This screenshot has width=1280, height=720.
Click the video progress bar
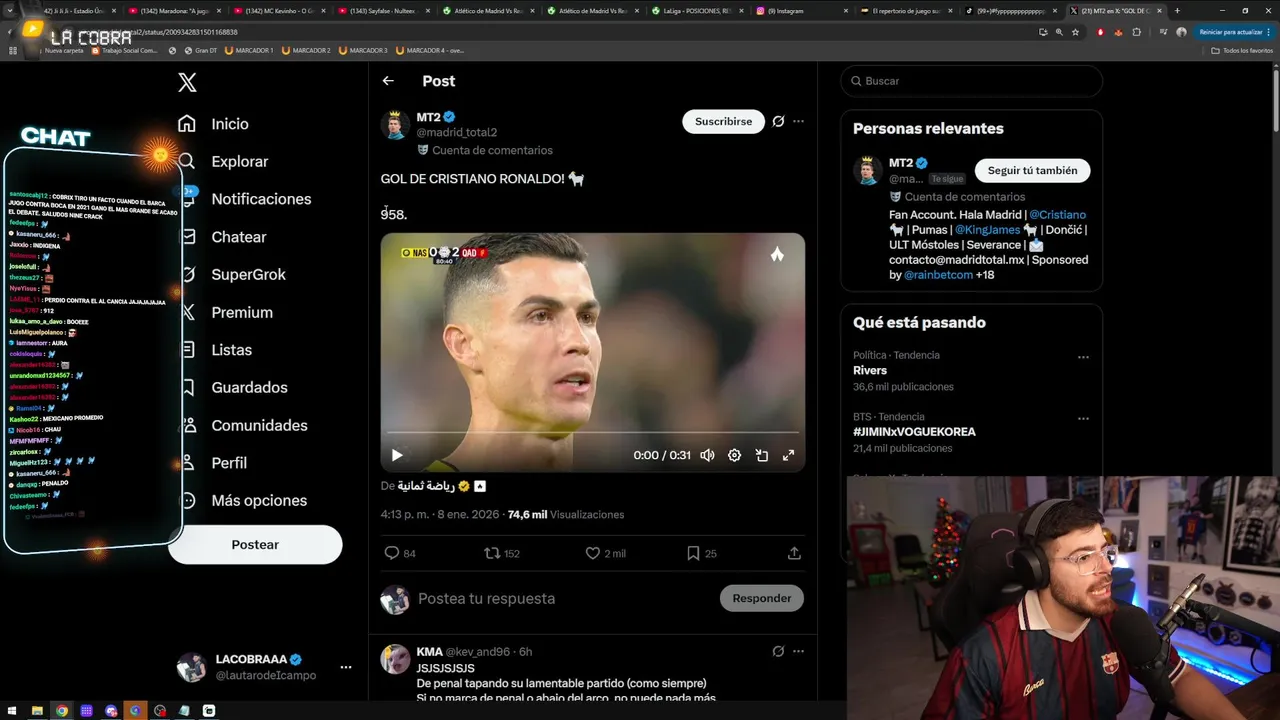tap(593, 433)
